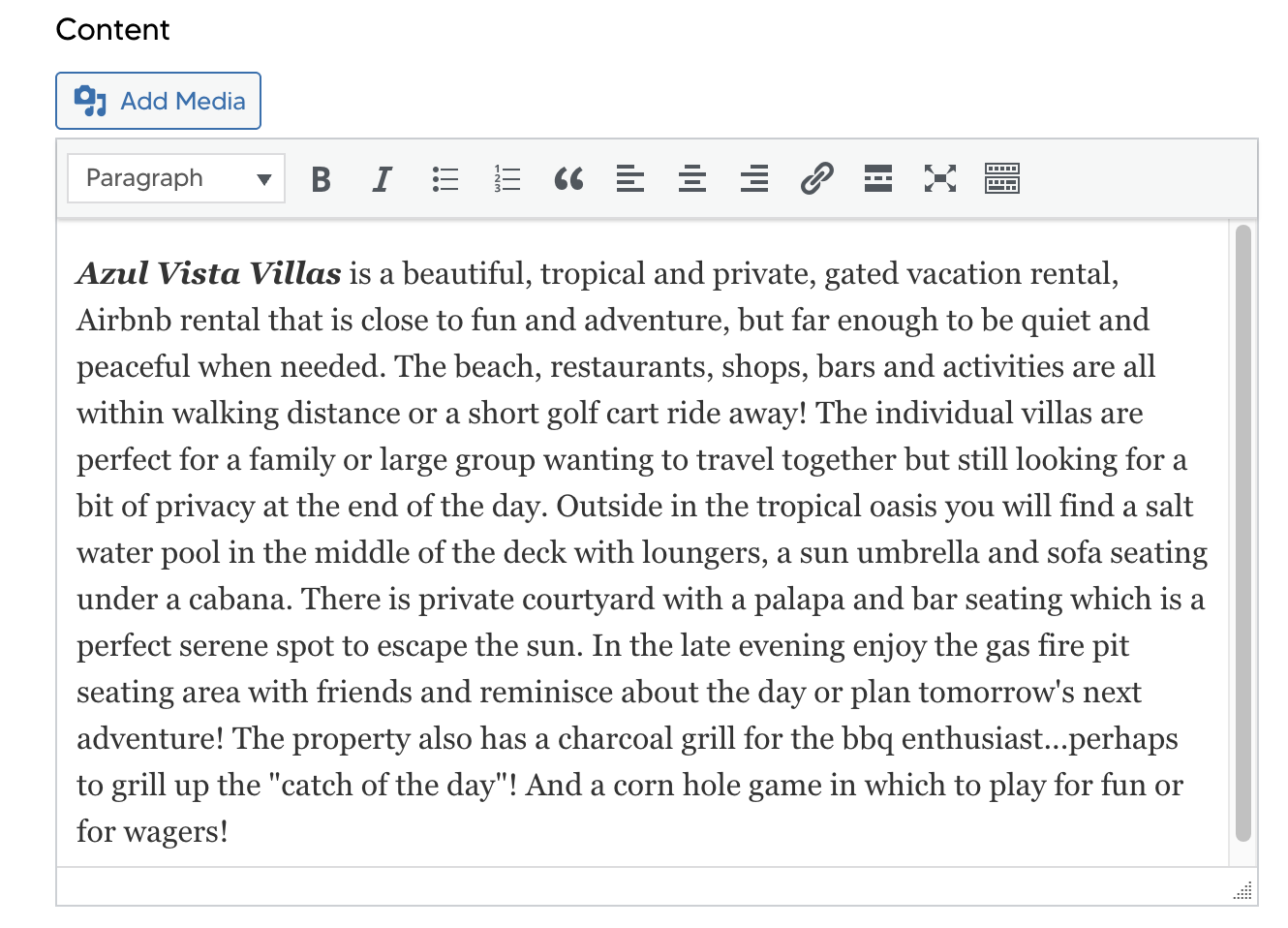Click the words "for wagers!" in the editor
This screenshot has width=1288, height=928.
pos(153,832)
